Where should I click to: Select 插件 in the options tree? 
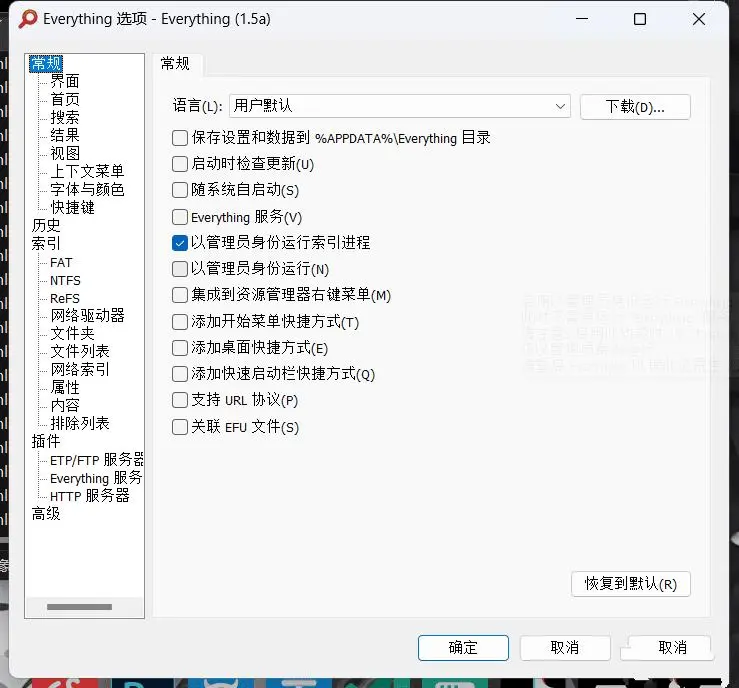(46, 441)
